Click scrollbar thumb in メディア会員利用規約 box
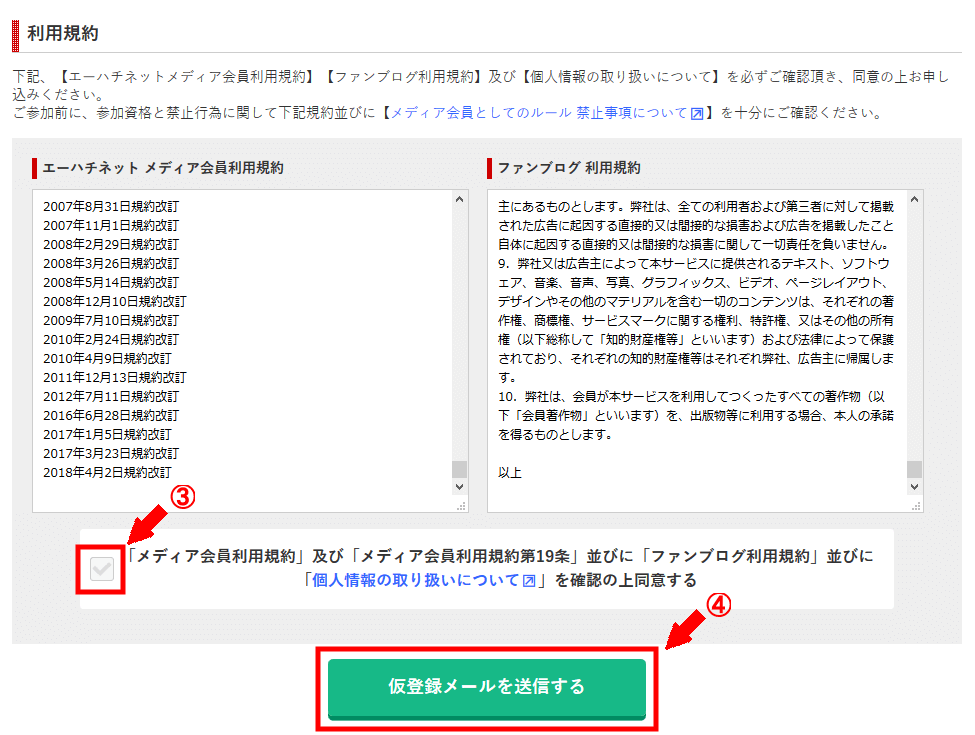Viewport: 975px width, 735px height. click(460, 469)
